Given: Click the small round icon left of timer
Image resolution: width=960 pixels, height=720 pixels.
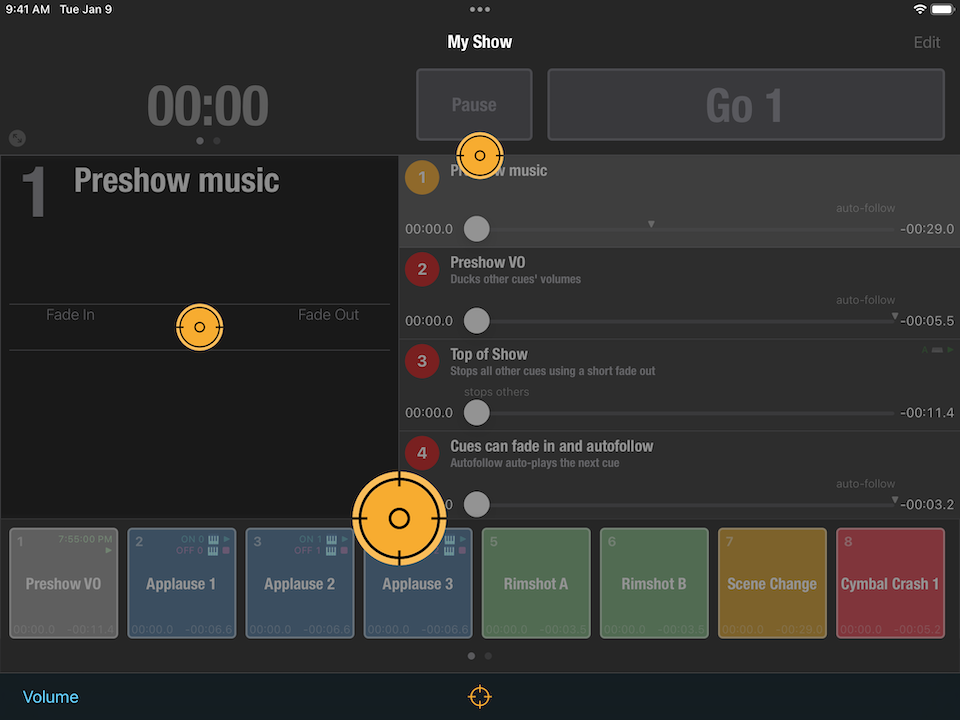Looking at the screenshot, I should pos(17,139).
